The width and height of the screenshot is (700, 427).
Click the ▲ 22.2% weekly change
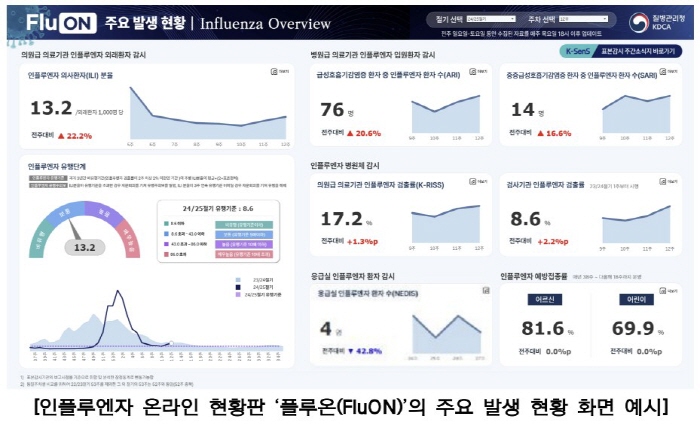click(75, 136)
